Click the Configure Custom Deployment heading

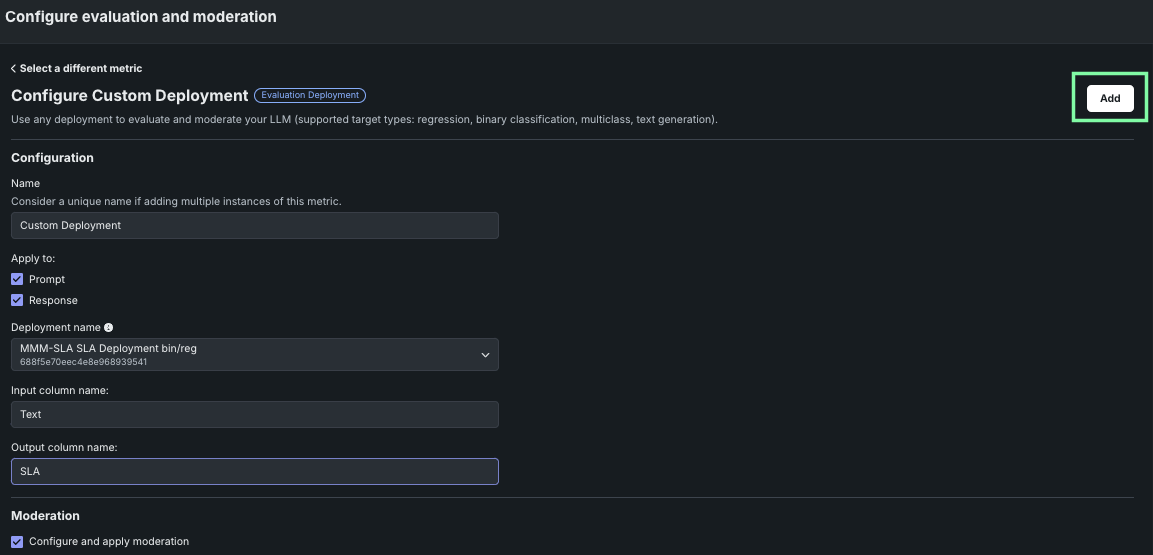129,96
